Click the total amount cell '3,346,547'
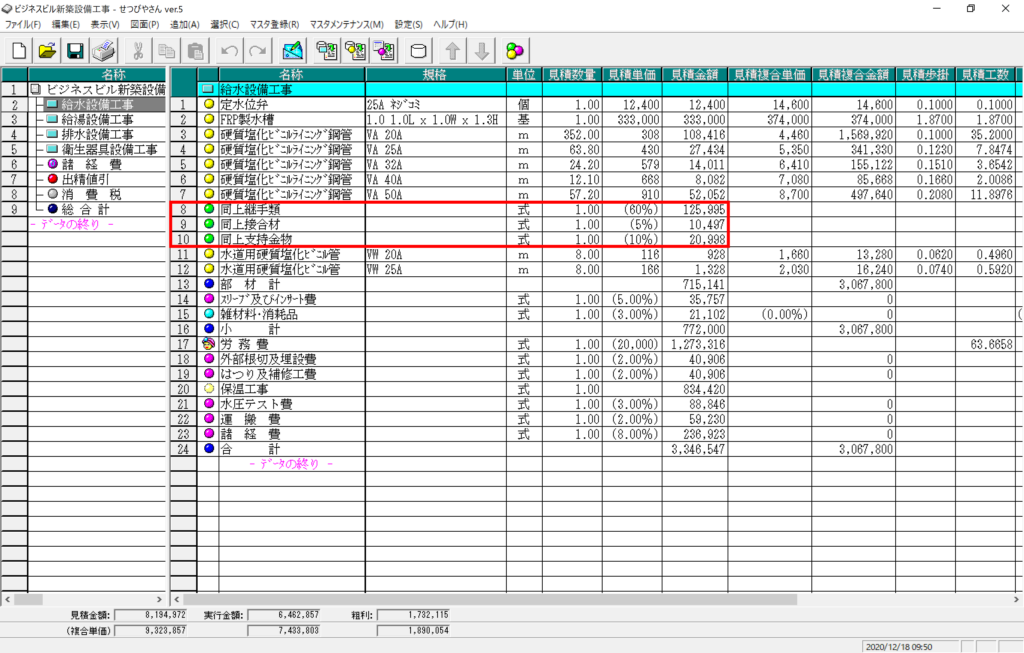1024x653 pixels. (695, 449)
